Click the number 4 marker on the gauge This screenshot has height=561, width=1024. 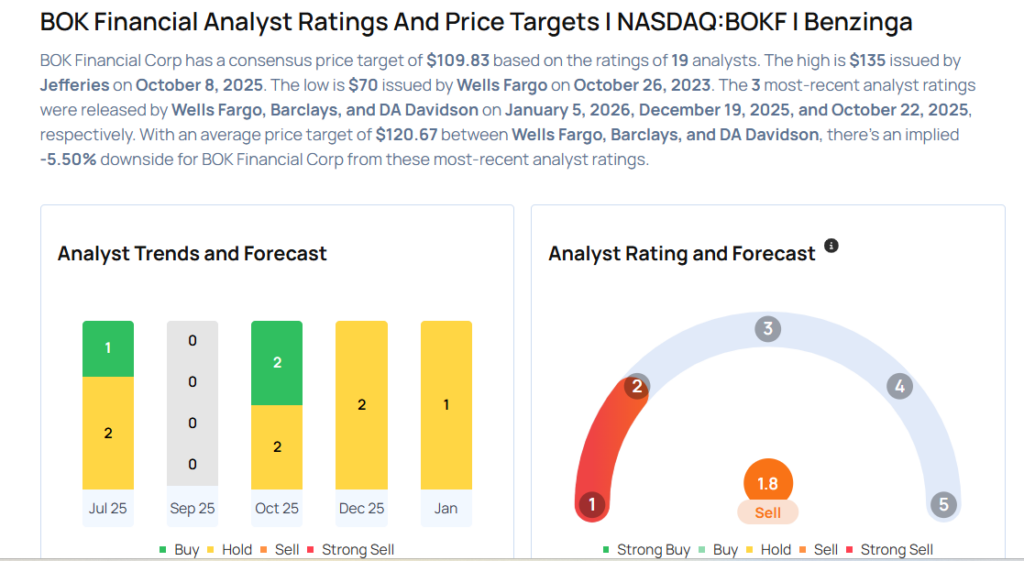(x=899, y=387)
